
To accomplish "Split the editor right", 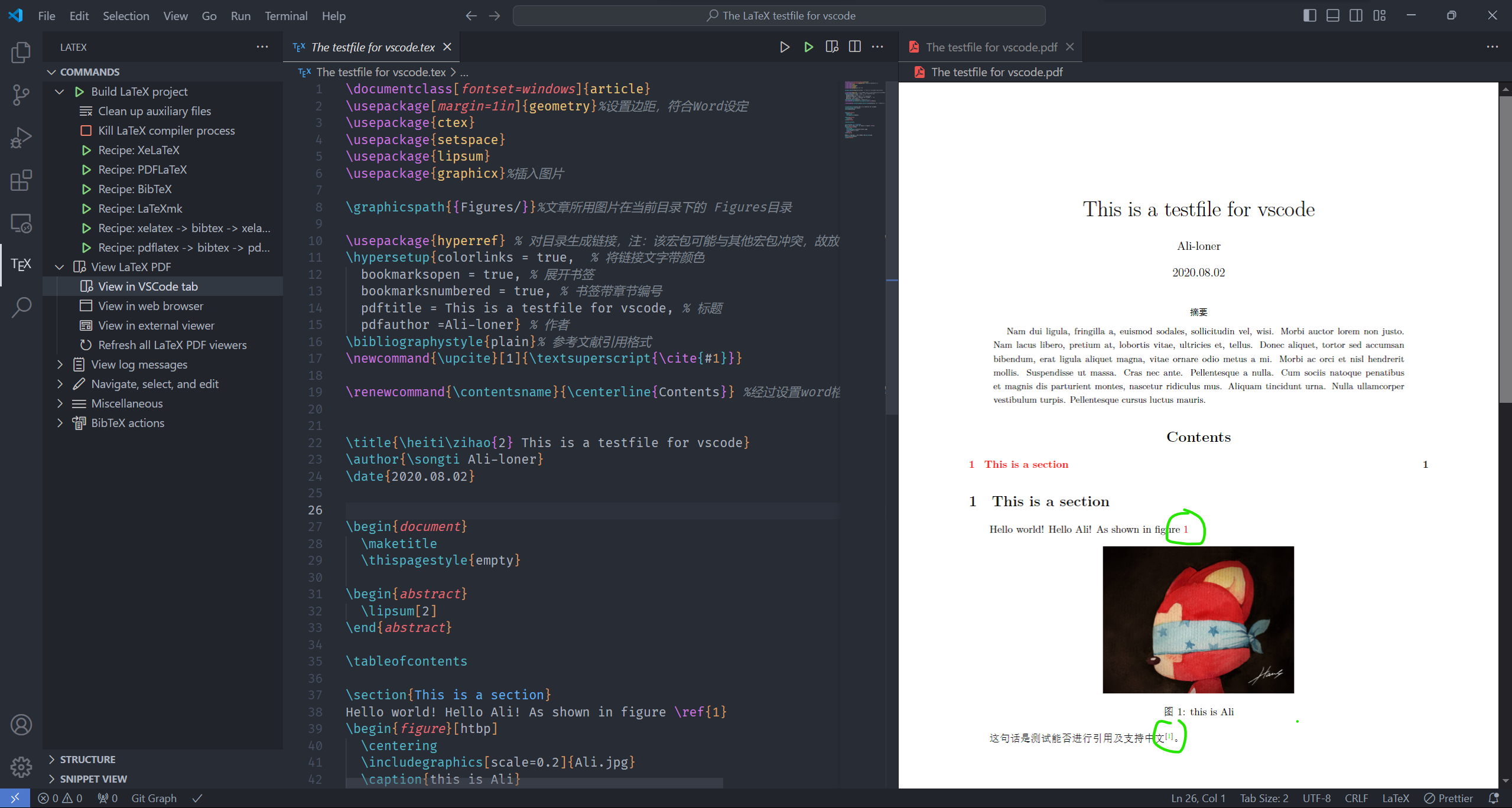I will pyautogui.click(x=854, y=47).
